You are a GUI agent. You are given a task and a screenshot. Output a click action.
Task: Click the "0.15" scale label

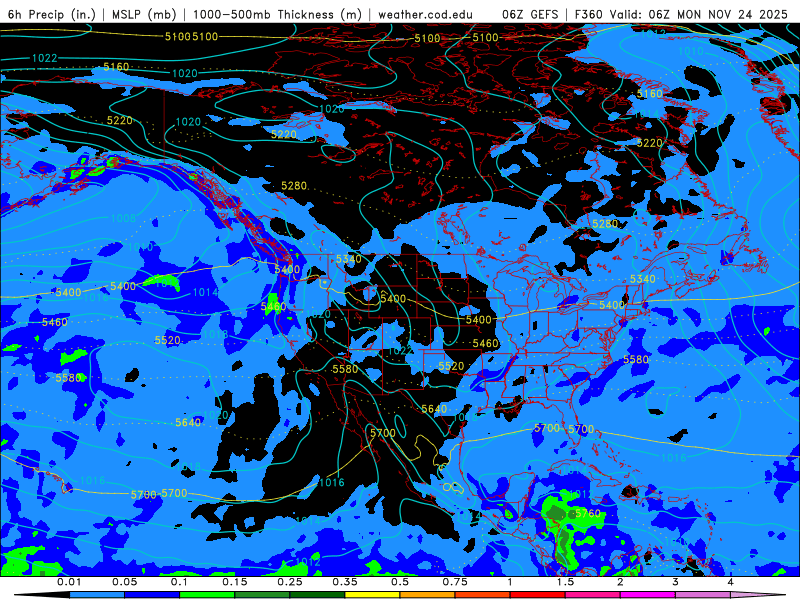(235, 582)
